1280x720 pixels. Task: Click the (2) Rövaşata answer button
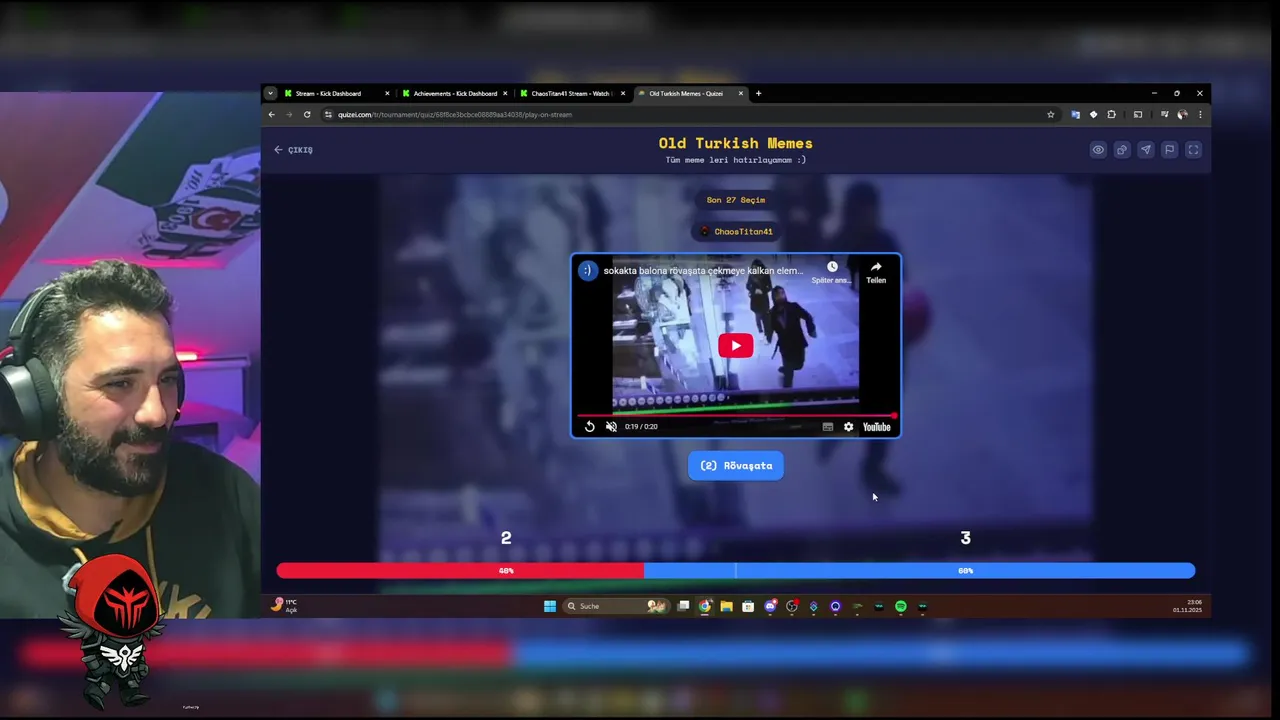736,465
